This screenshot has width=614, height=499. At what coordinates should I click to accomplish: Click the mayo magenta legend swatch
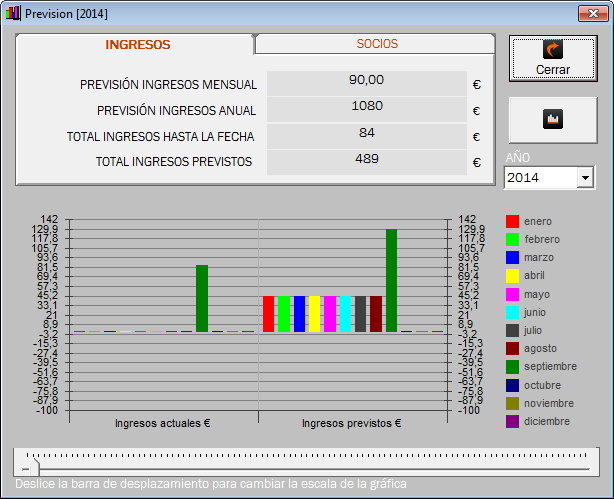[x=512, y=294]
